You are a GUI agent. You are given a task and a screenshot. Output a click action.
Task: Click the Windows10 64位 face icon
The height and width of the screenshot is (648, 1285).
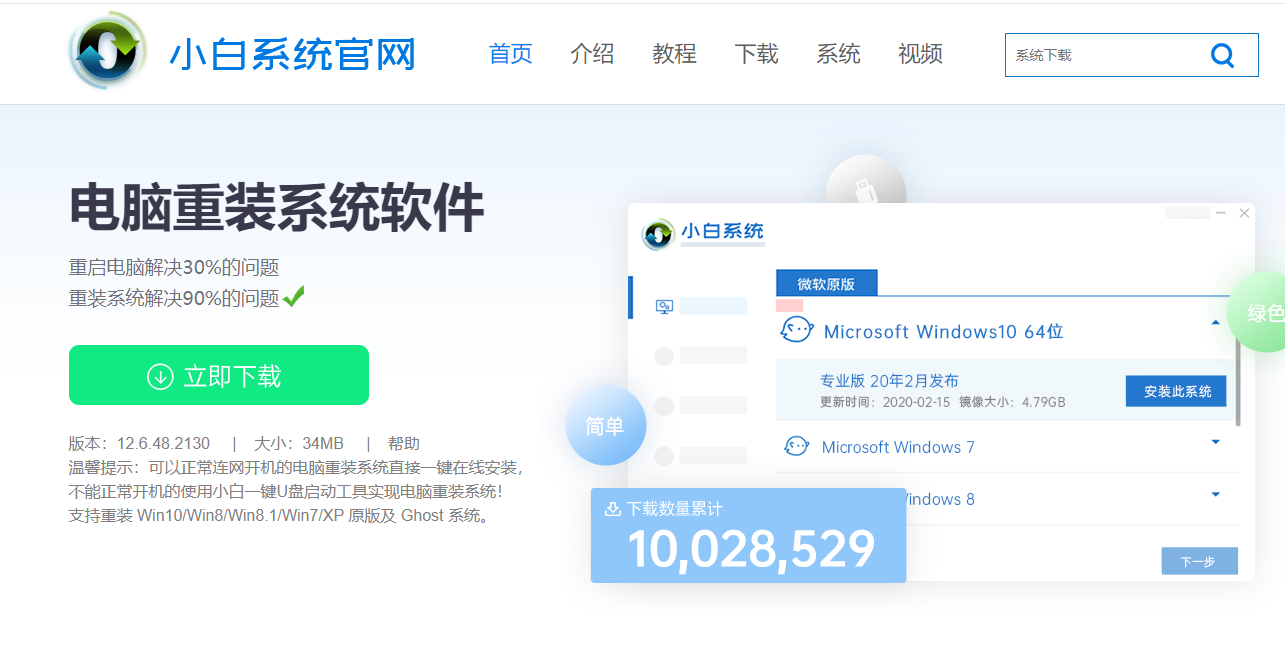pos(796,330)
